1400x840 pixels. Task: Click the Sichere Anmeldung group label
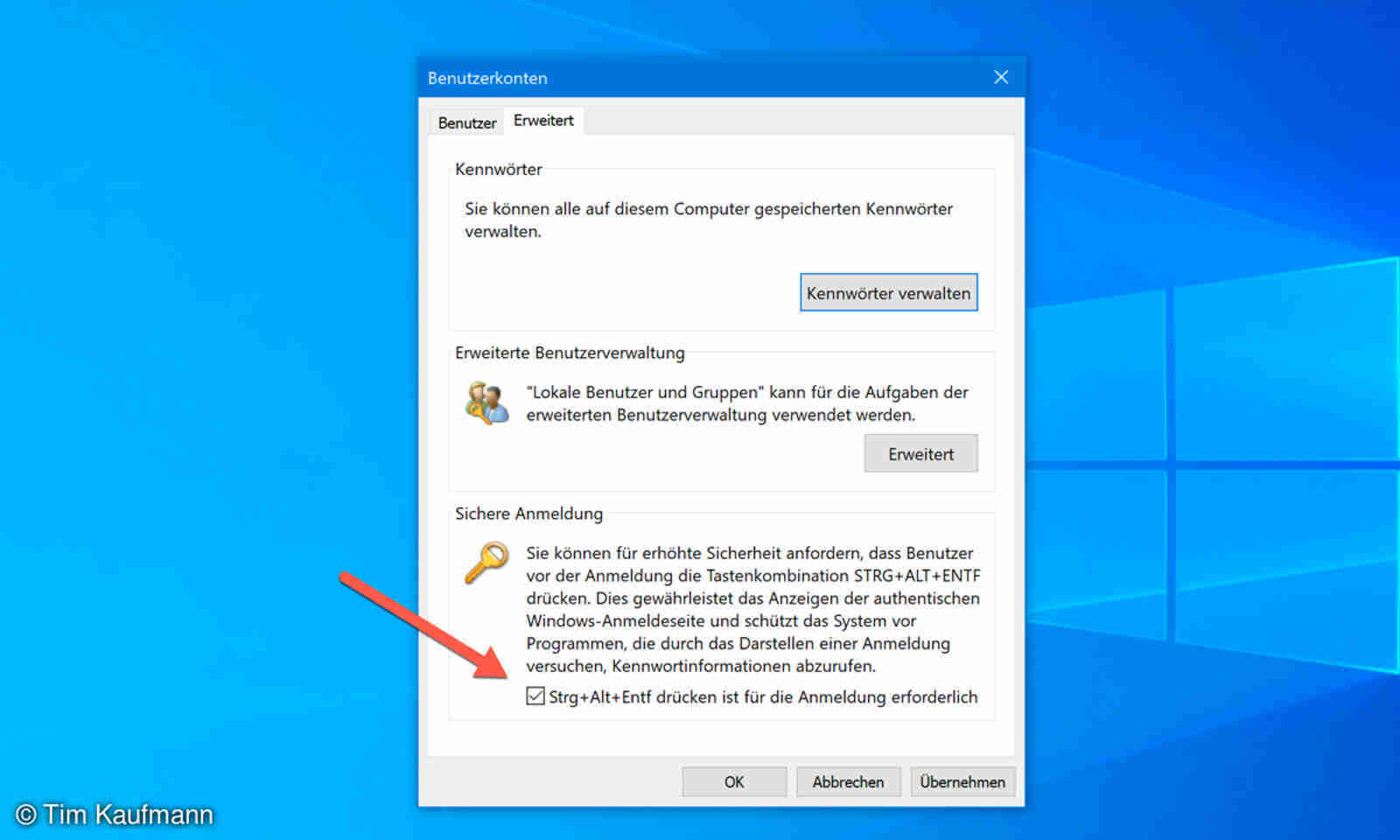[x=528, y=514]
